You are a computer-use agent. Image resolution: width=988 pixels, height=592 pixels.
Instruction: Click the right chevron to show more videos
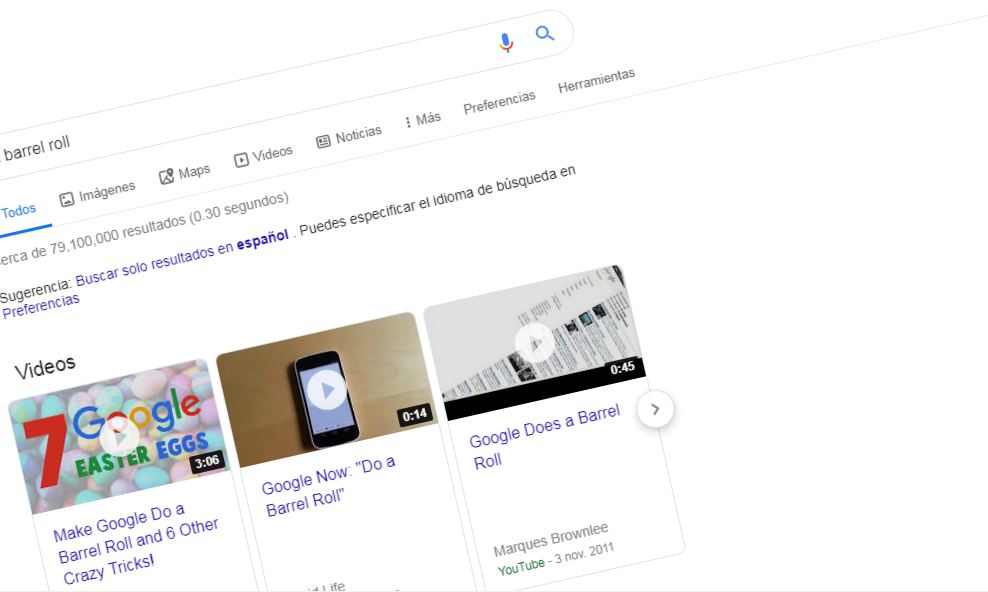click(655, 409)
